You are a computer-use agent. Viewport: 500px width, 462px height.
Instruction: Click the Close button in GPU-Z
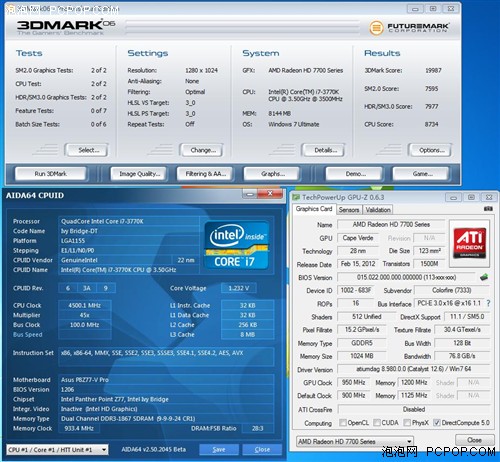coord(475,440)
